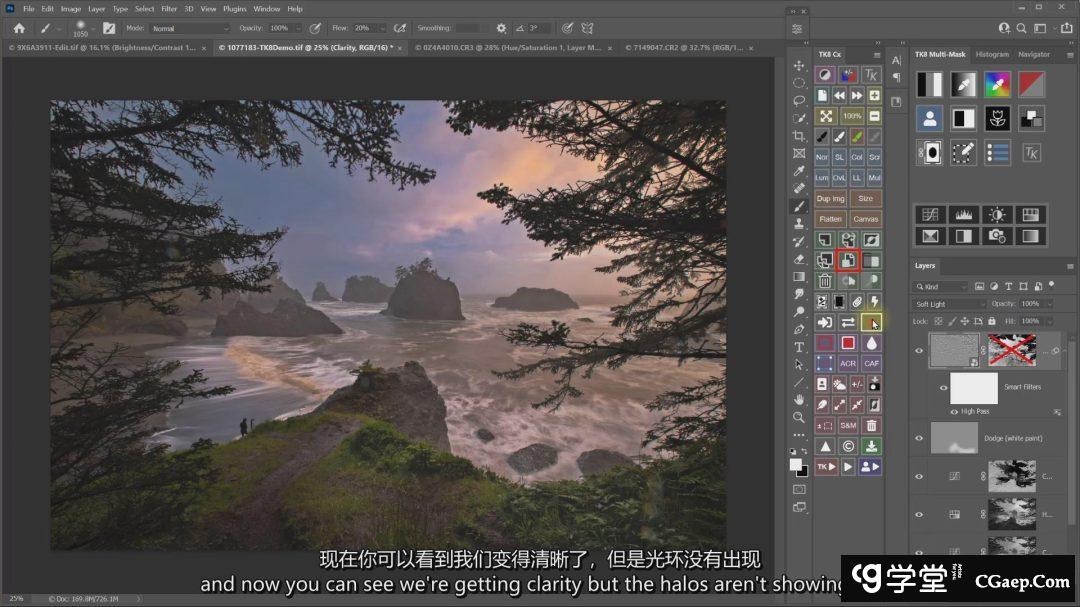Click the Dup Img button
1080x607 pixels.
tap(830, 198)
